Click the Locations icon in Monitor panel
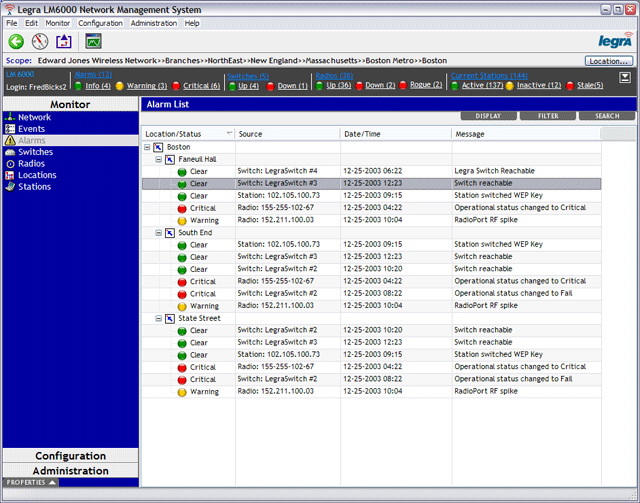This screenshot has width=640, height=503. 10,175
